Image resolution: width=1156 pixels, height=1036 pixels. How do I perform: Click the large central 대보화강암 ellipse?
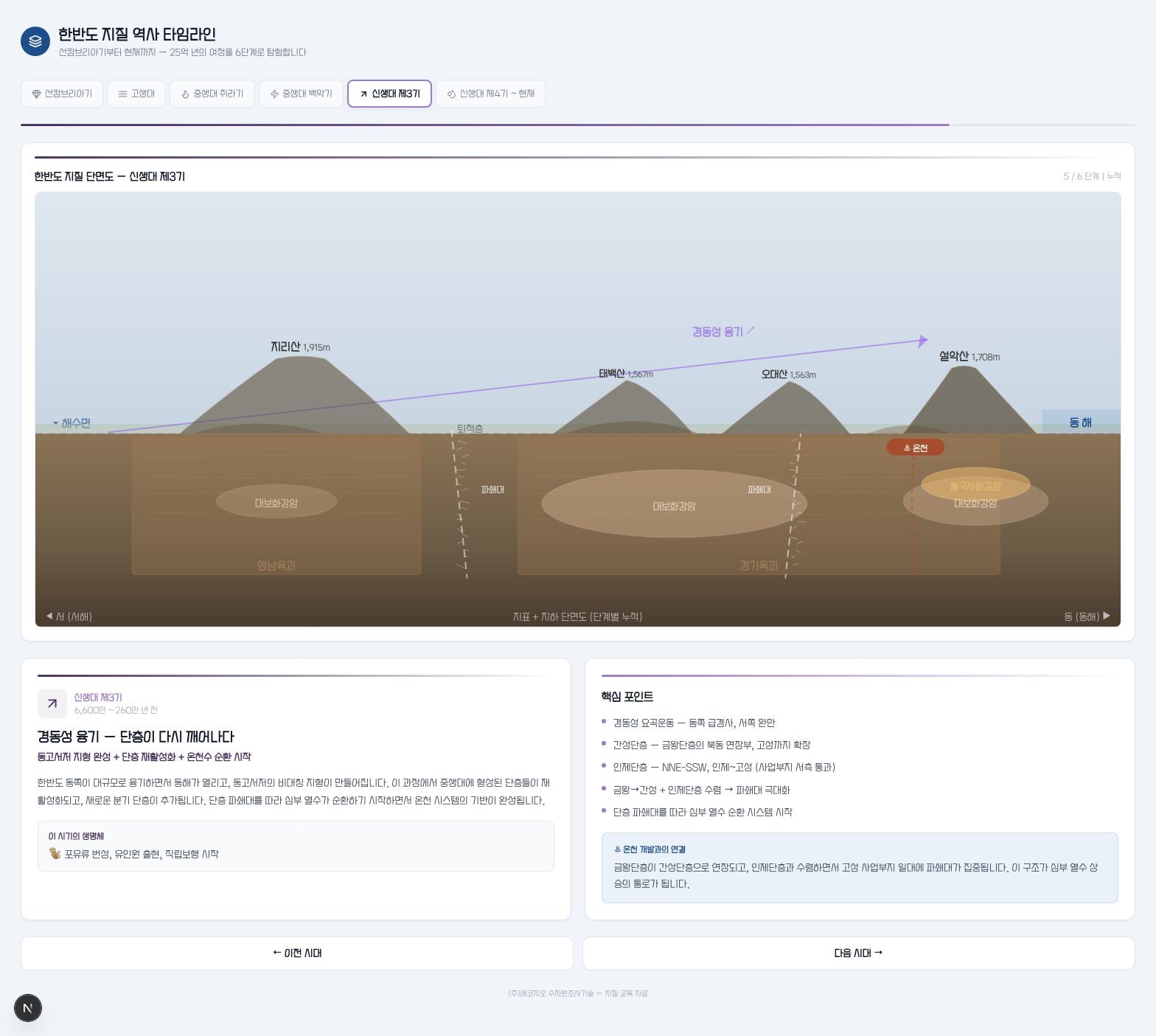tap(674, 504)
